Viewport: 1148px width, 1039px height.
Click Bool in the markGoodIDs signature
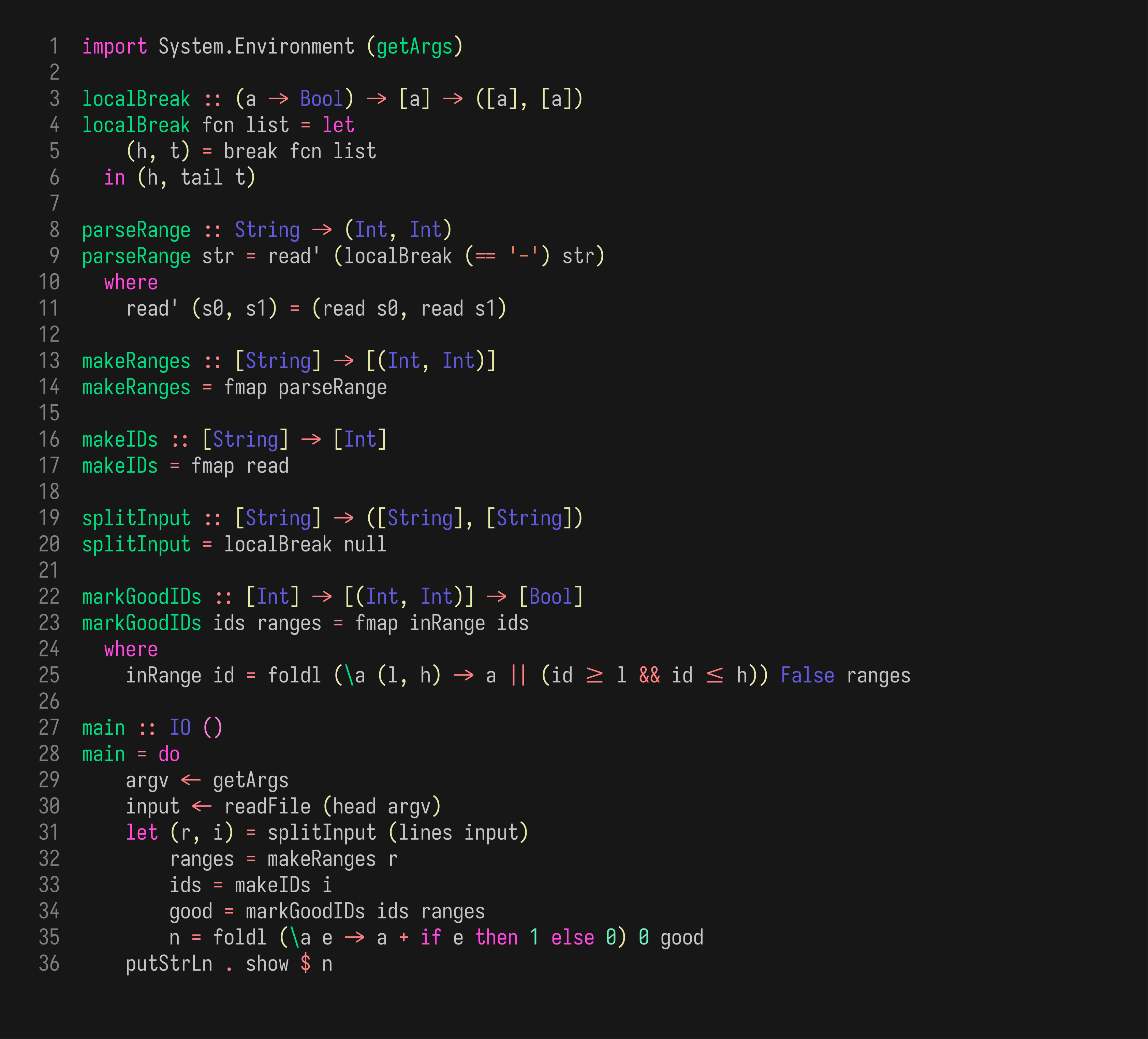point(551,596)
